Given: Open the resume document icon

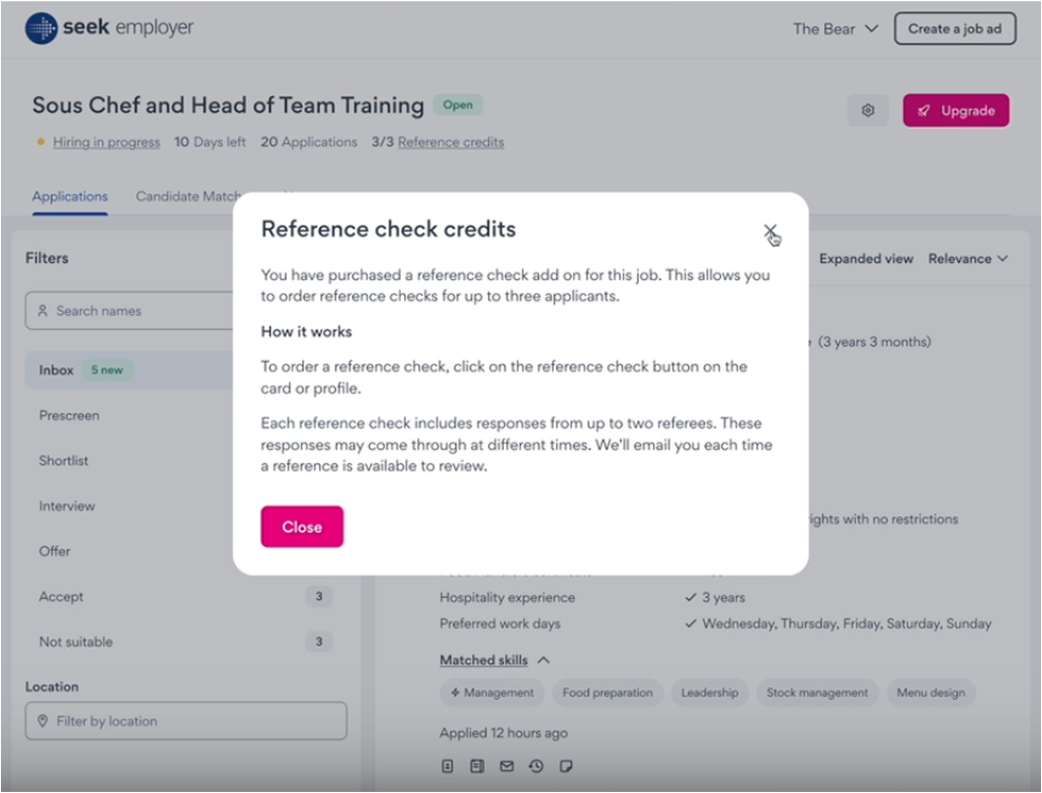Looking at the screenshot, I should coord(477,767).
